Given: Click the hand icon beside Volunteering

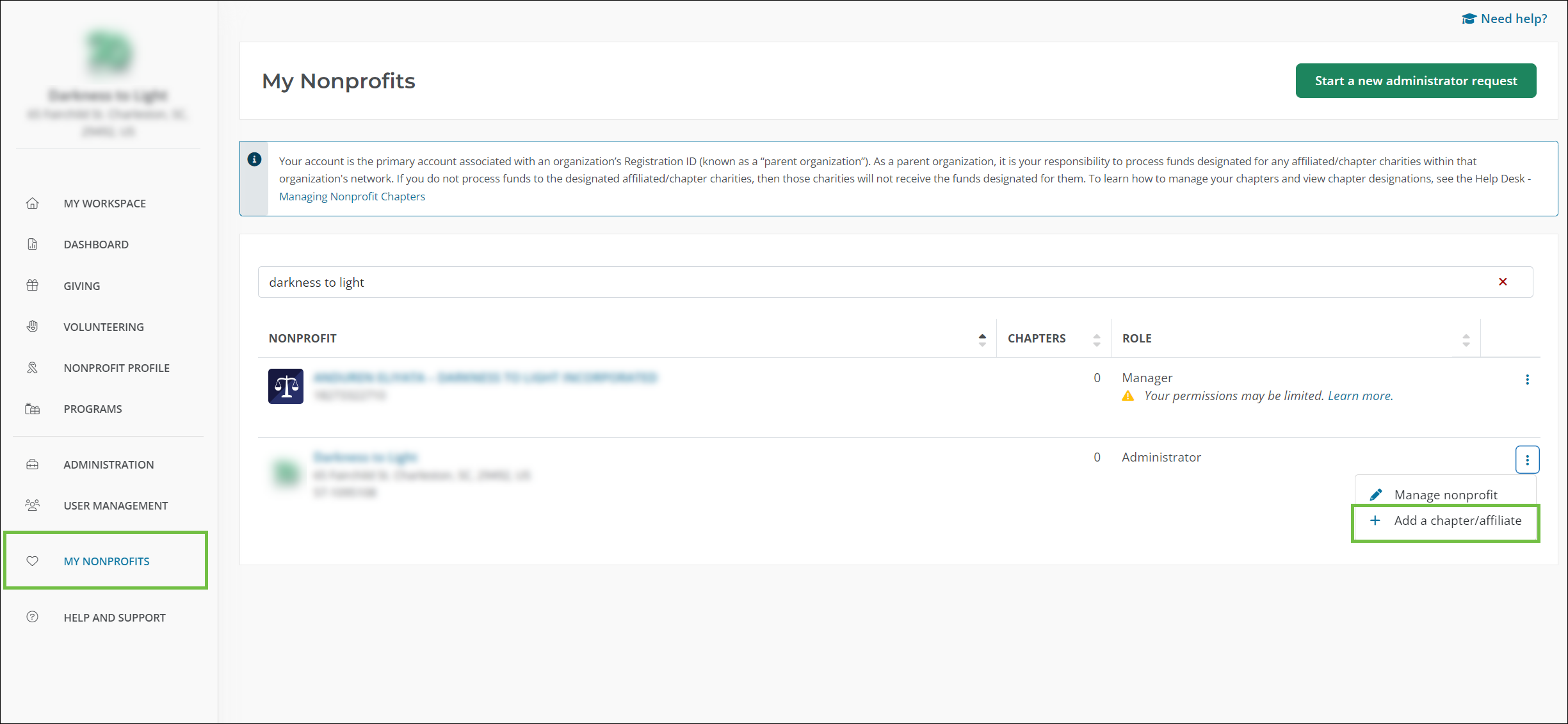Looking at the screenshot, I should tap(32, 326).
